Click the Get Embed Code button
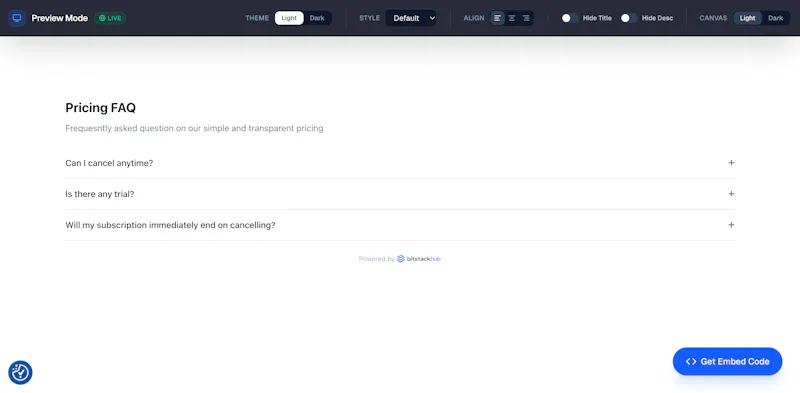The image size is (800, 393). (727, 361)
